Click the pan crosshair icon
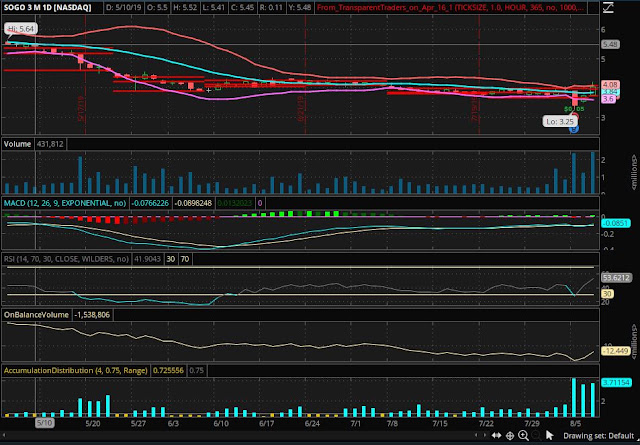The image size is (640, 445). [510, 436]
